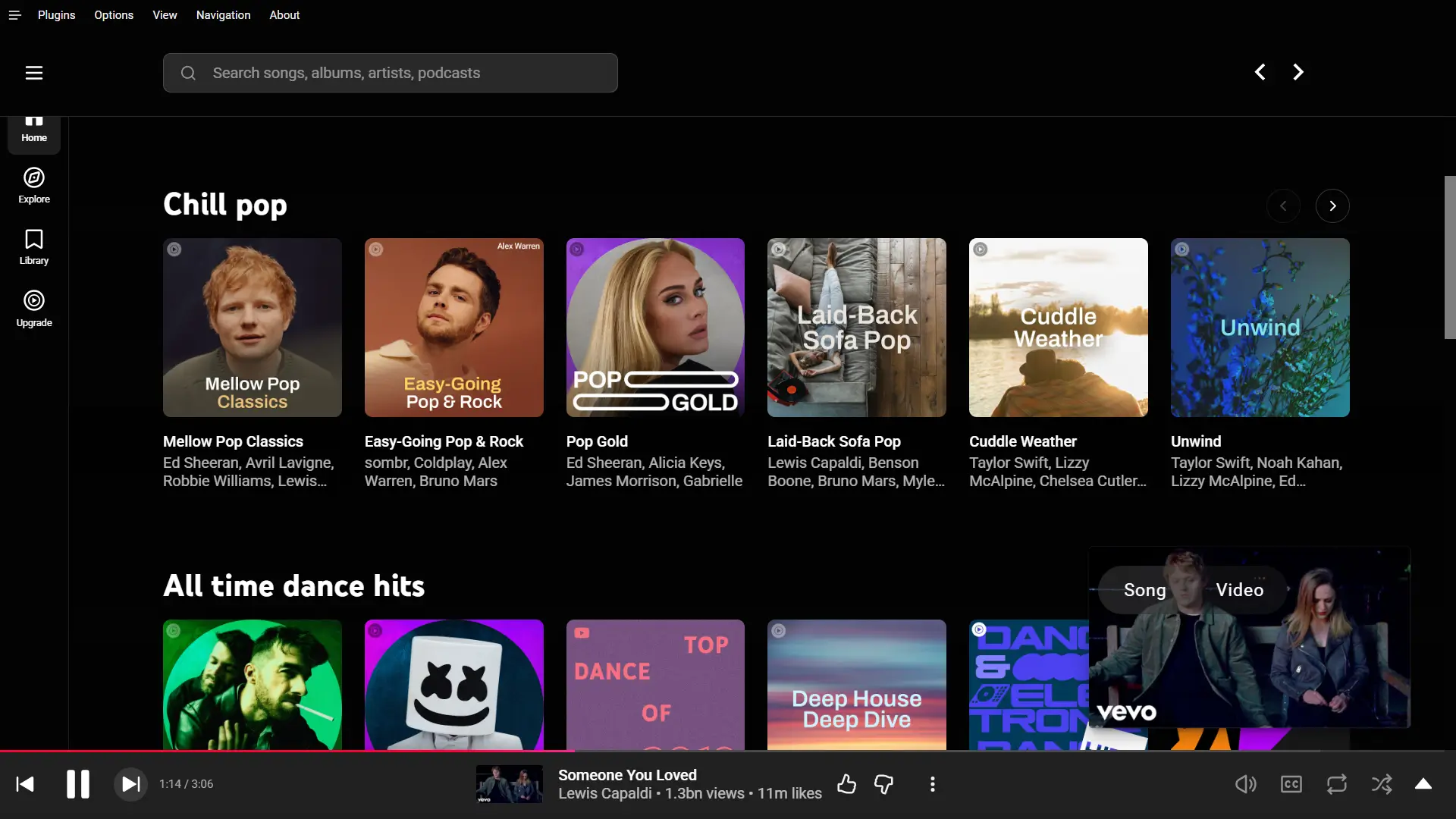
Task: Switch to Song mode in miniplayer
Action: point(1144,590)
